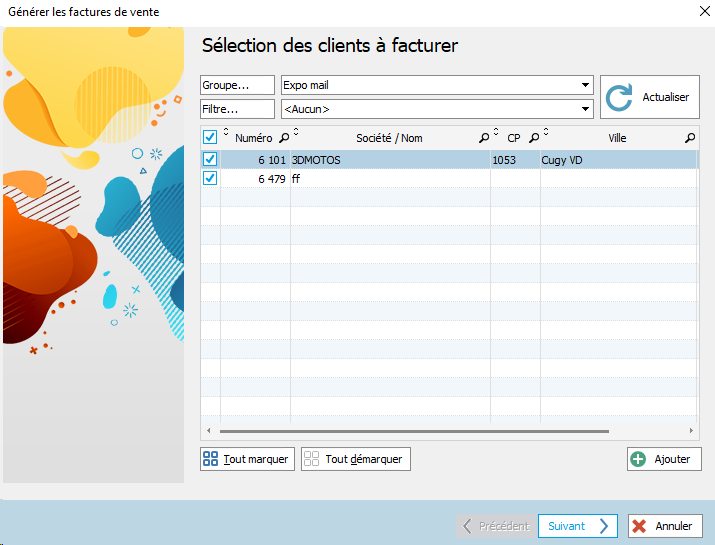Click search magnifier in Société / Nom header
Image resolution: width=715 pixels, height=545 pixels.
tap(484, 138)
